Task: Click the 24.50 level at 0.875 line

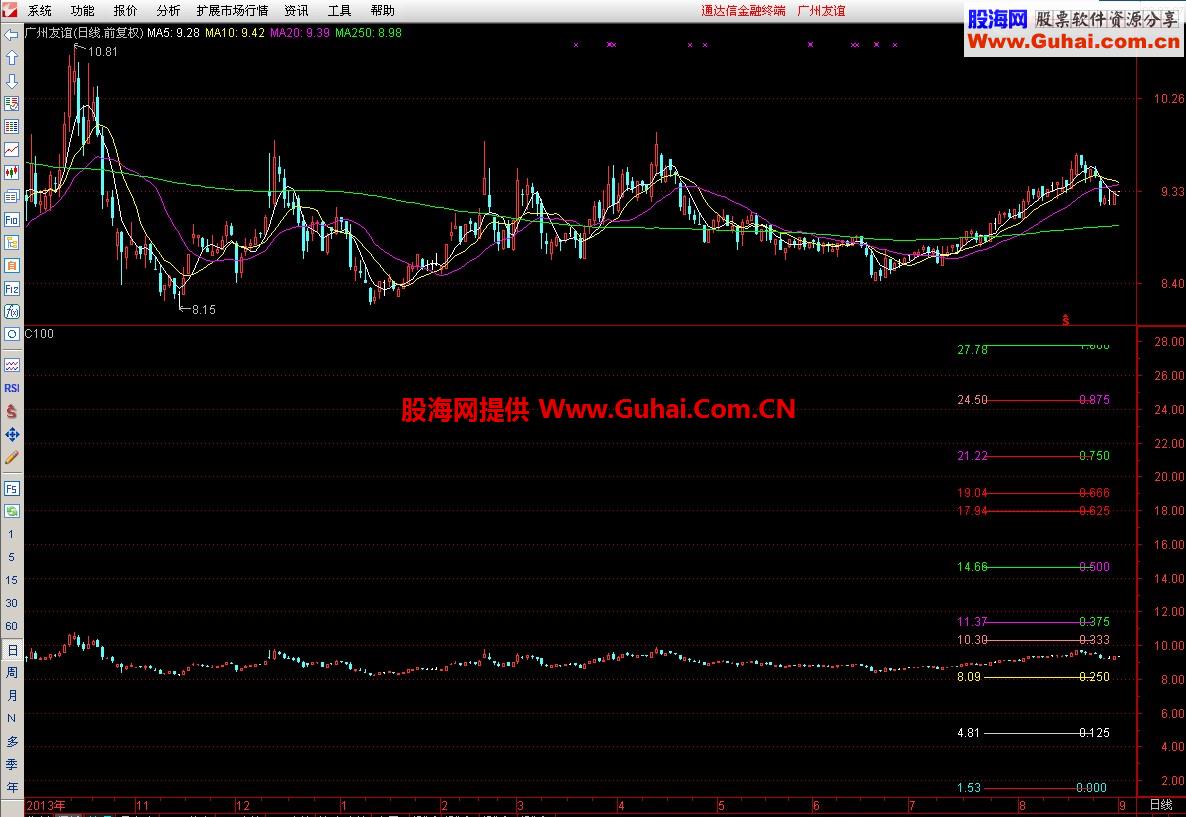Action: [972, 399]
